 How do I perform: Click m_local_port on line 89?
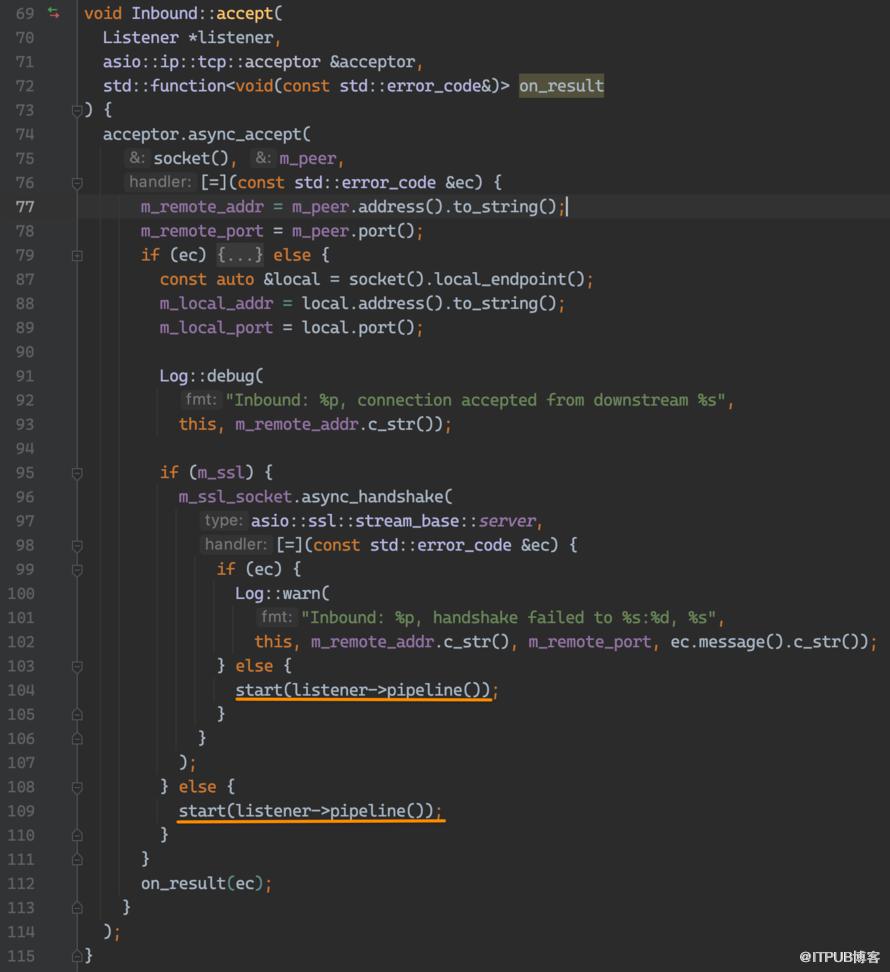[216, 327]
